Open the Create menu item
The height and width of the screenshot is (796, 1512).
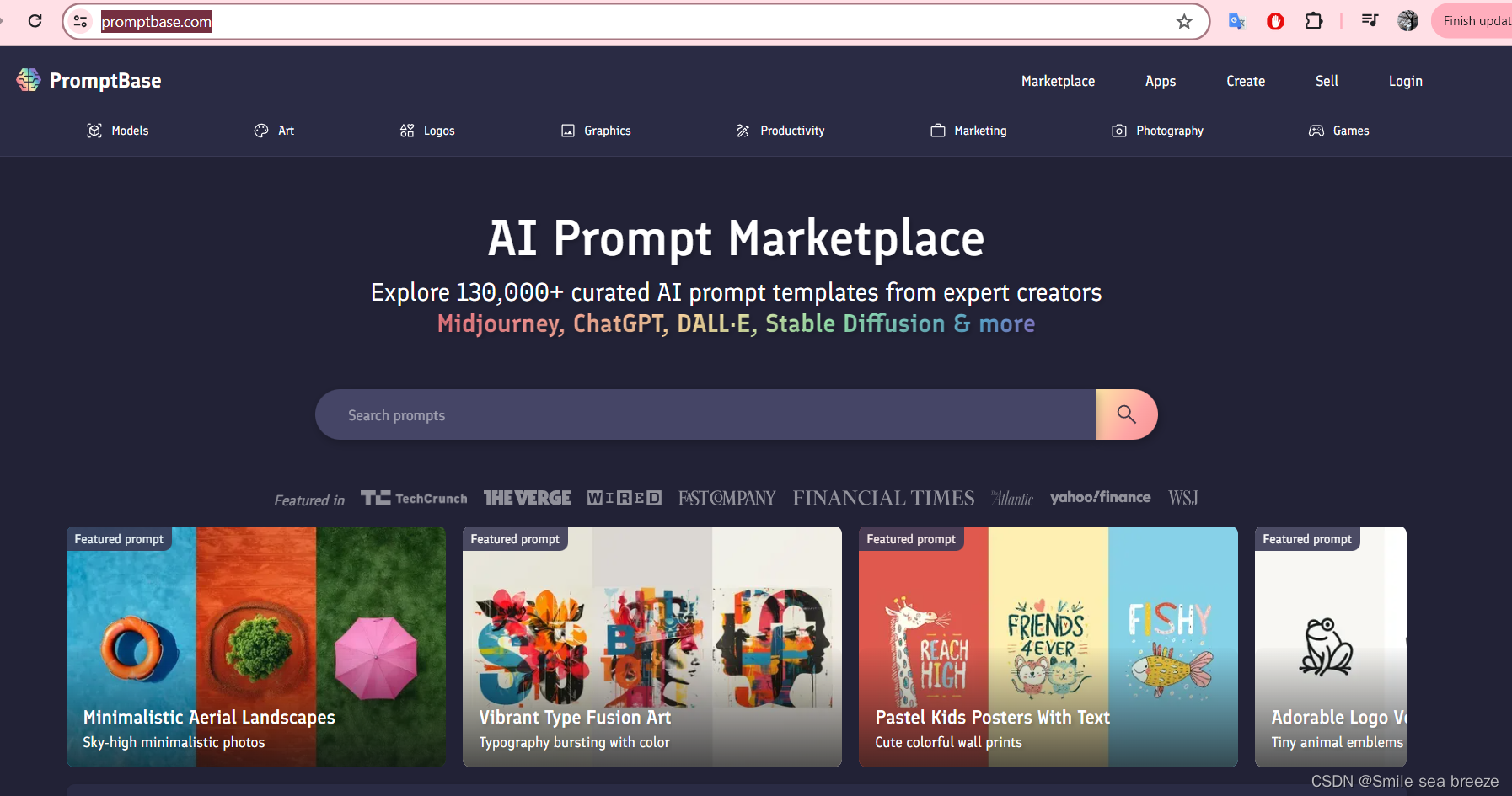[1246, 81]
